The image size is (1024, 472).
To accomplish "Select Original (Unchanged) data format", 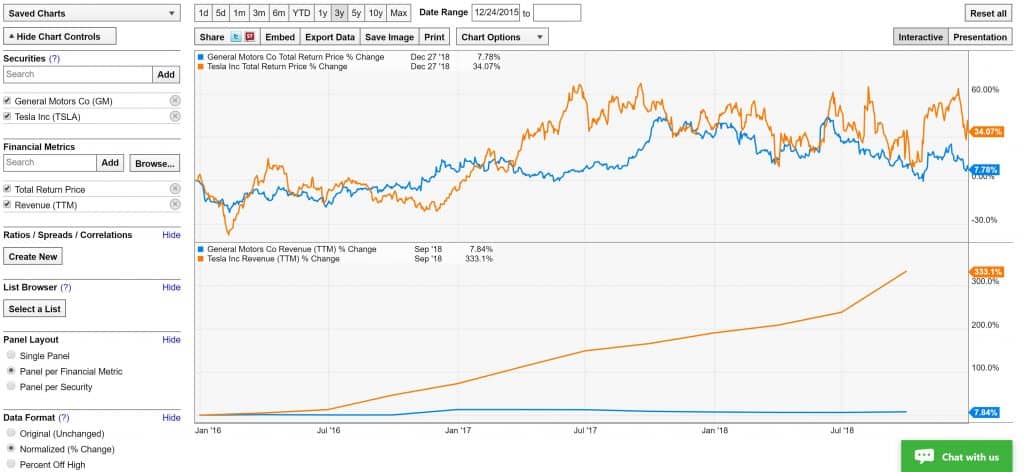I will click(x=10, y=433).
